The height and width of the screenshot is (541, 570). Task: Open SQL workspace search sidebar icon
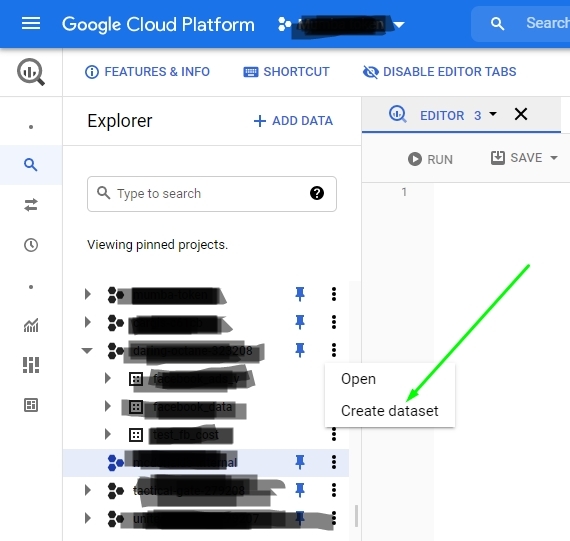click(x=31, y=165)
